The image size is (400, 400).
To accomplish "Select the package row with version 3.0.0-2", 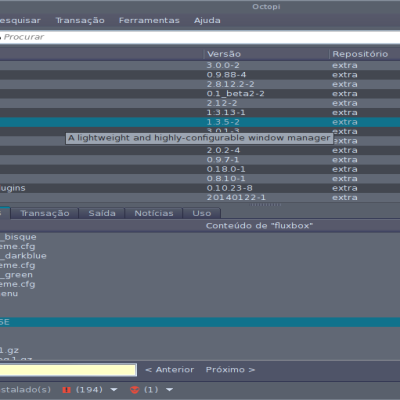I will tap(200, 65).
